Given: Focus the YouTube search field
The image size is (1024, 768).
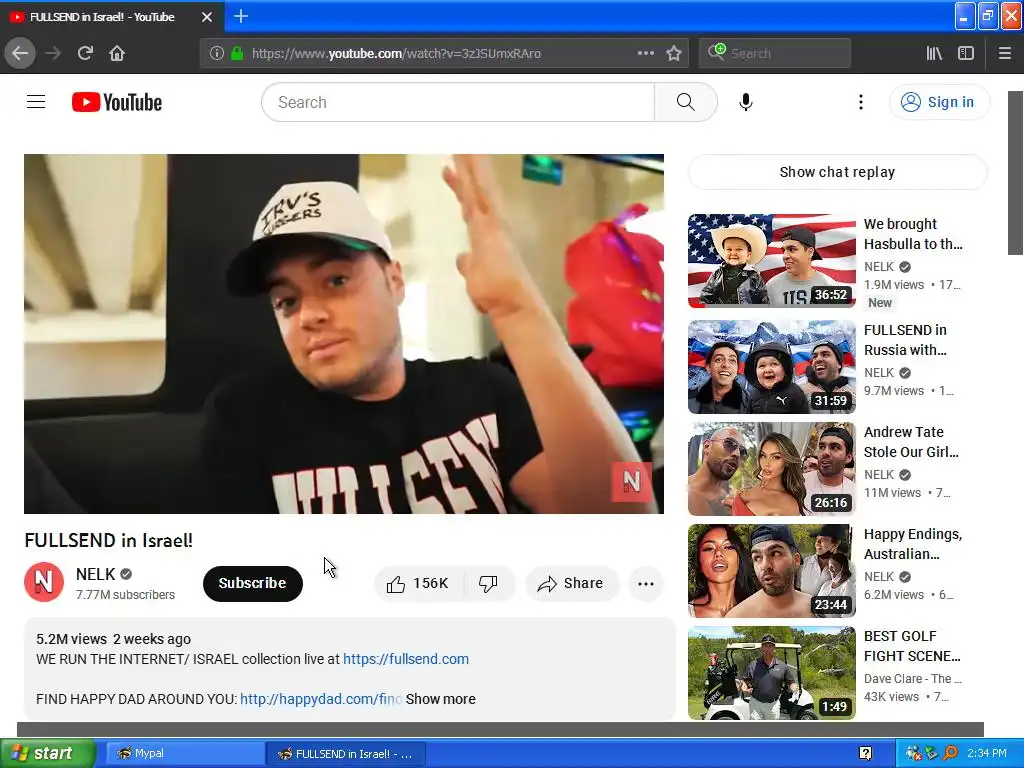Looking at the screenshot, I should tap(458, 102).
